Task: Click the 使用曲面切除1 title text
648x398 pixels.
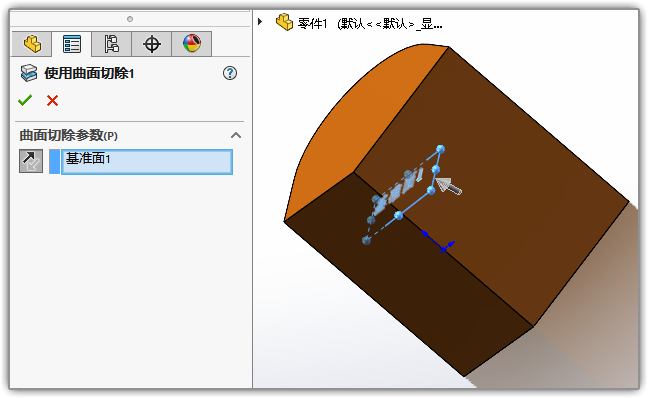Action: pyautogui.click(x=89, y=74)
